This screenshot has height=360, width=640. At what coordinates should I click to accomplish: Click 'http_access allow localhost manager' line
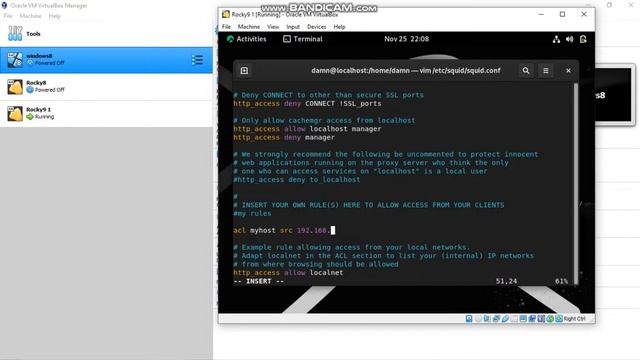(307, 129)
